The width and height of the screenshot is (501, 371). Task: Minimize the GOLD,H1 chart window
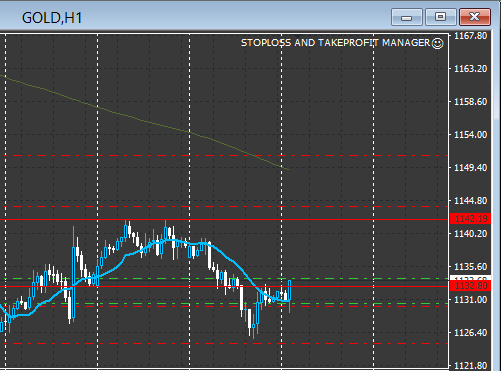click(x=407, y=17)
